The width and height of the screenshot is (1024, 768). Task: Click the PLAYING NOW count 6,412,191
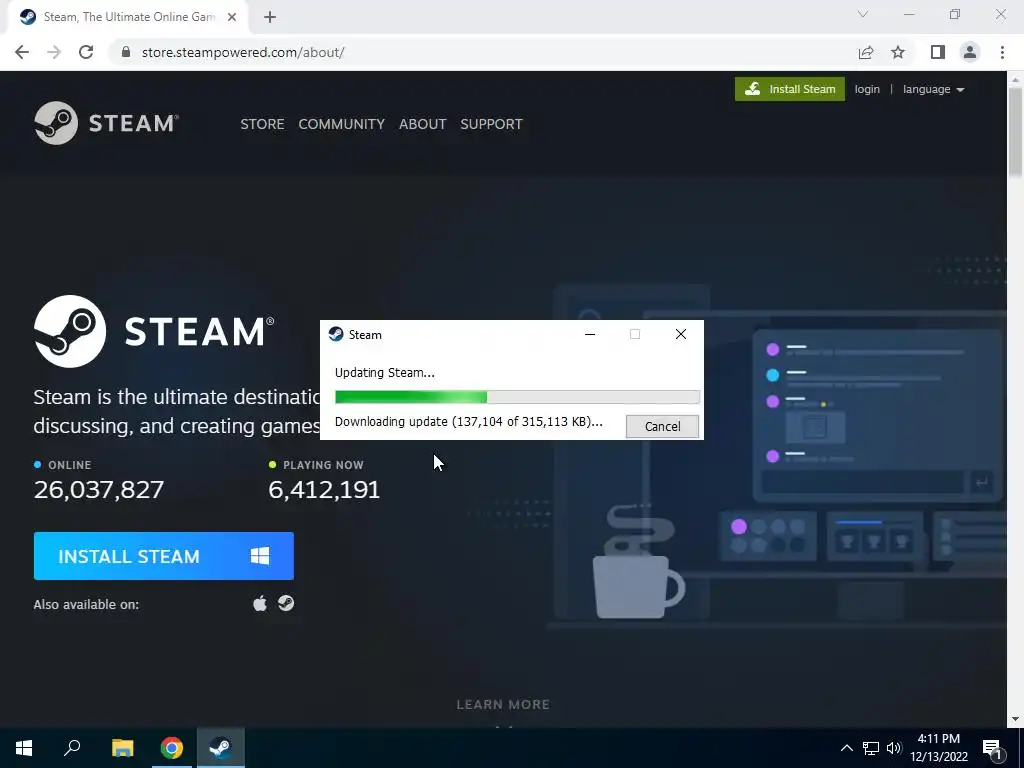[324, 490]
